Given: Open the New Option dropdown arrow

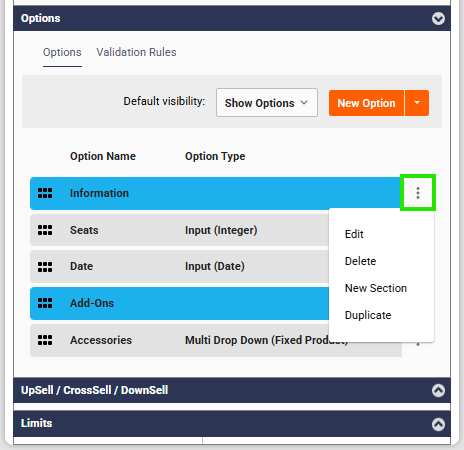Looking at the screenshot, I should 417,103.
